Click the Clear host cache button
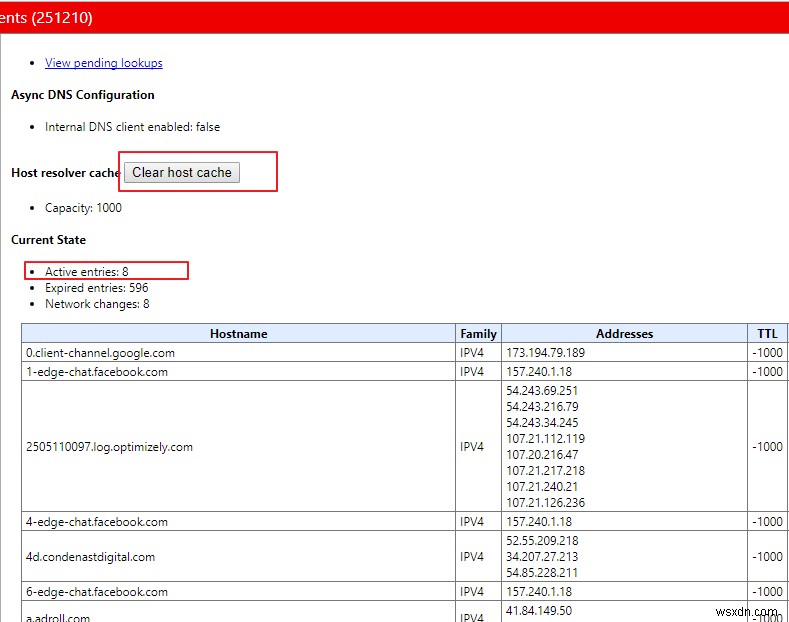 click(x=182, y=172)
